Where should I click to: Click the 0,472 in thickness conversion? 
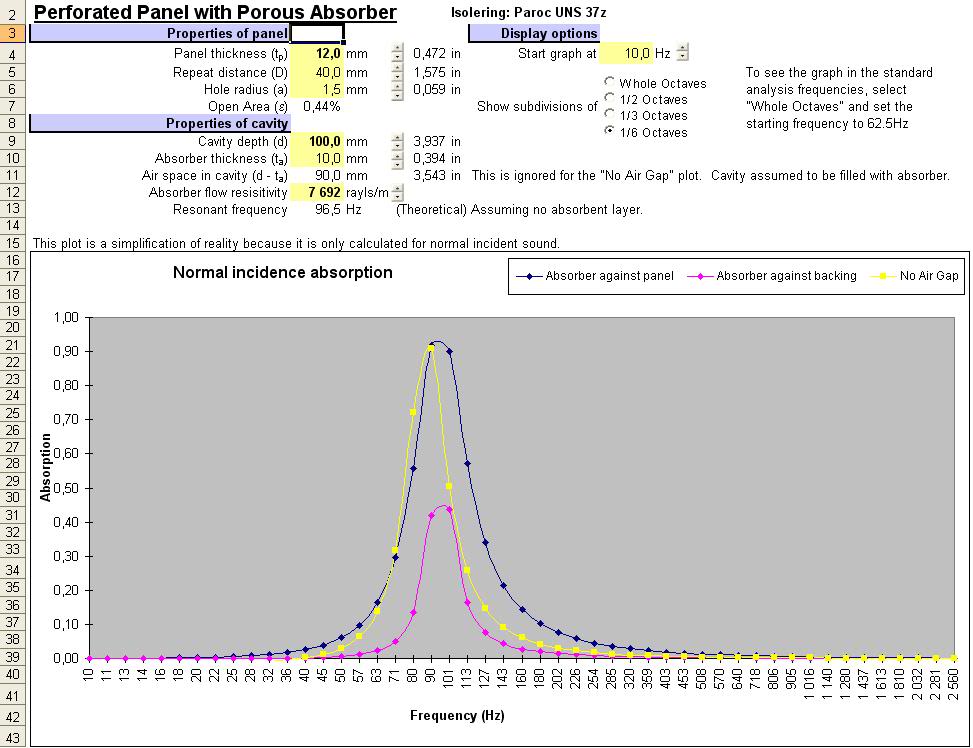pyautogui.click(x=437, y=54)
